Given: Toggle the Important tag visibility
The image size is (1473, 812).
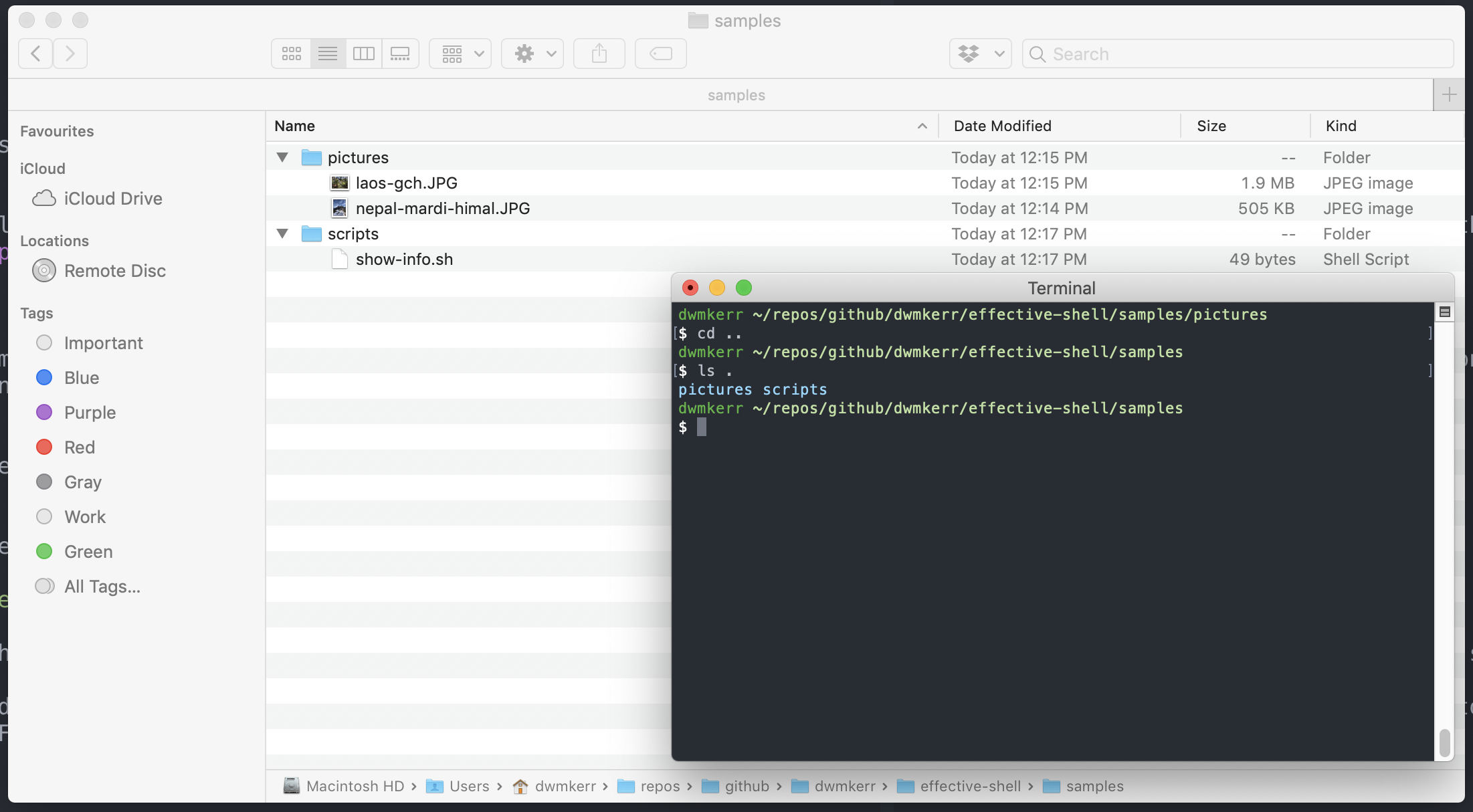Looking at the screenshot, I should pos(44,343).
